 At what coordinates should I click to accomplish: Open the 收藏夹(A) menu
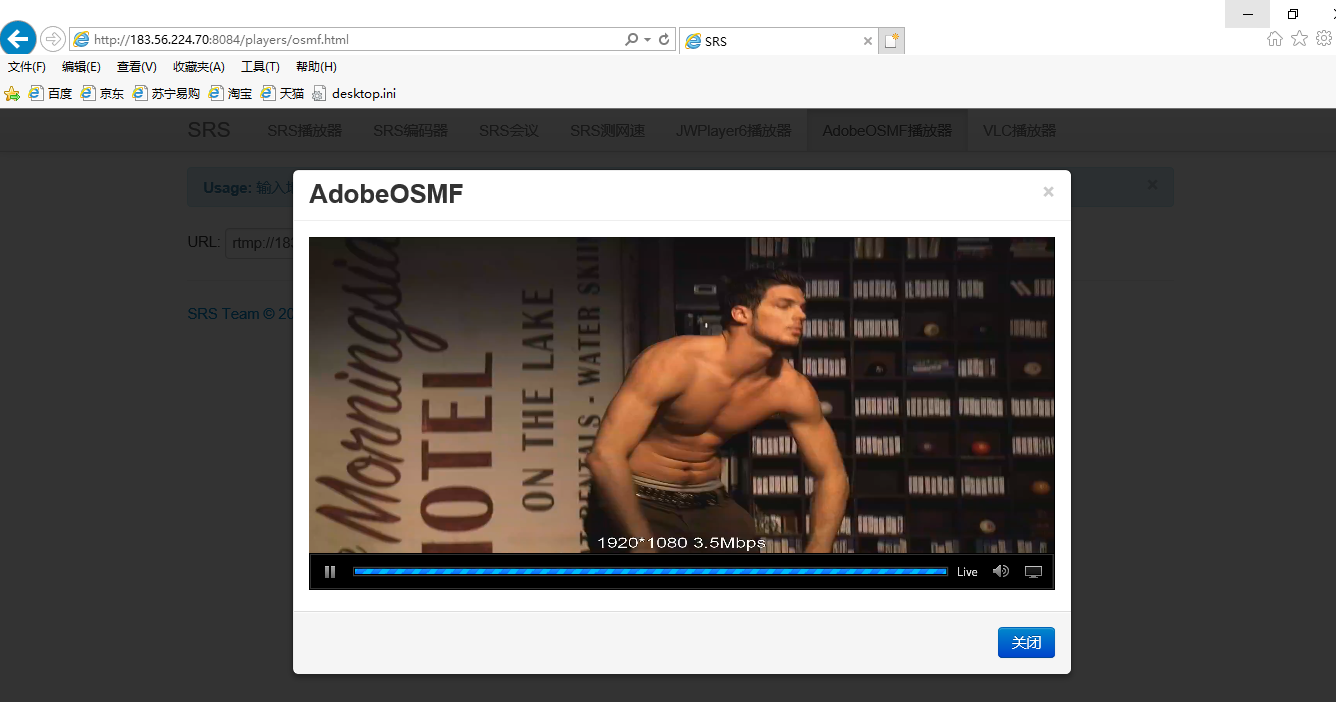coord(199,67)
